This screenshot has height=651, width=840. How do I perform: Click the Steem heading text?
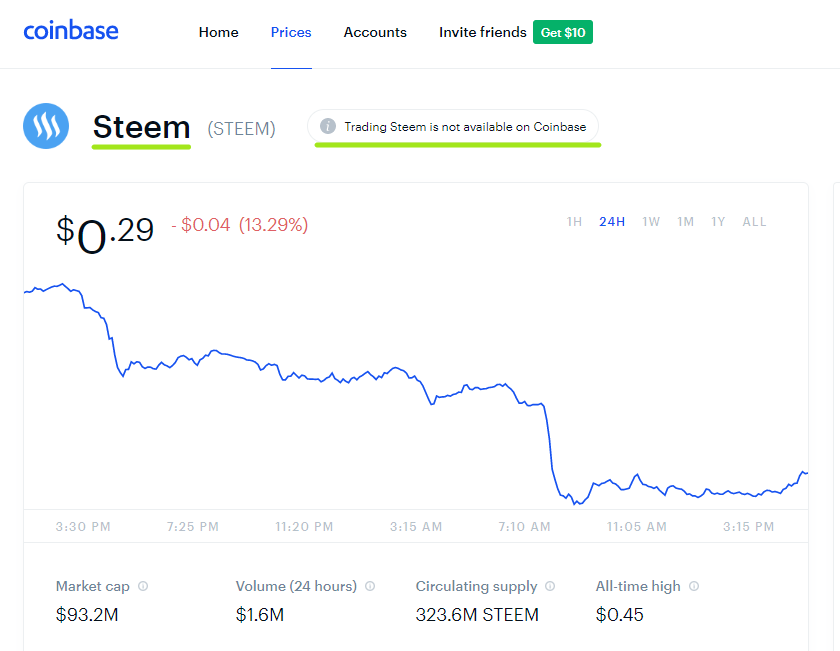click(x=141, y=127)
